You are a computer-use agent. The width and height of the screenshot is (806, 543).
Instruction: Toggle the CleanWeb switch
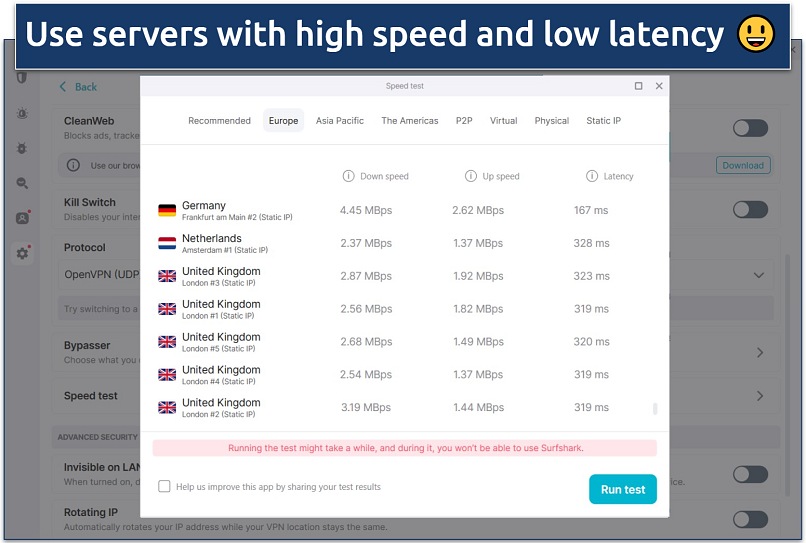(750, 128)
